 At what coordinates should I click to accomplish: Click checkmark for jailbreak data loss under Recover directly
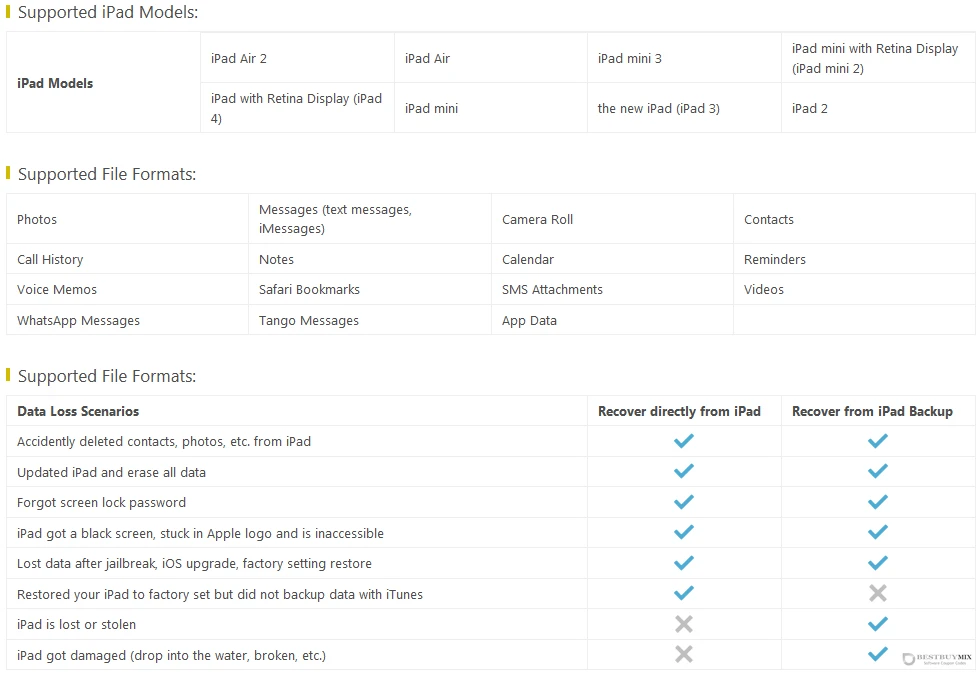684,562
